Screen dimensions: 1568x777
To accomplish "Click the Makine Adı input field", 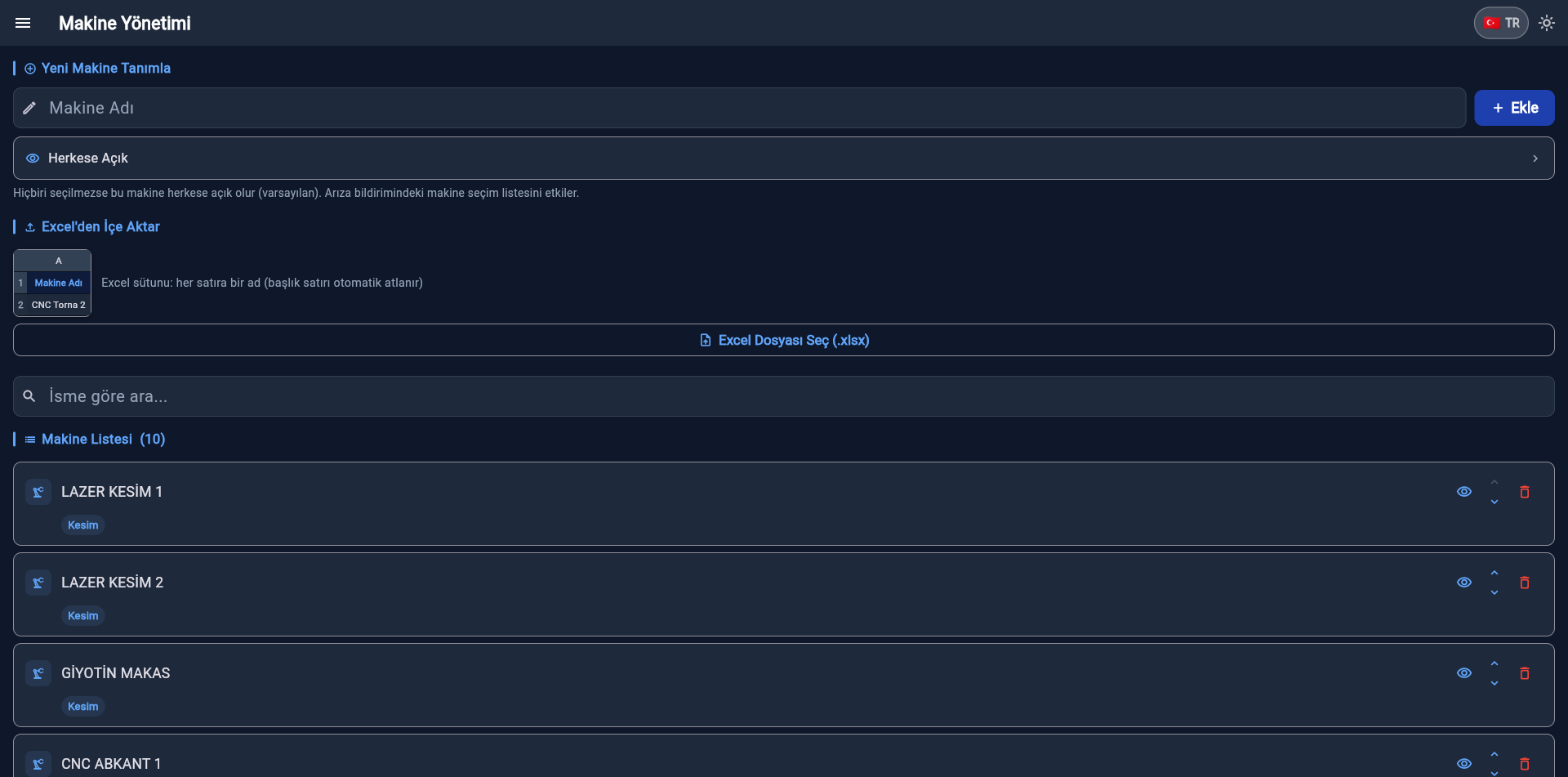I will (x=739, y=108).
